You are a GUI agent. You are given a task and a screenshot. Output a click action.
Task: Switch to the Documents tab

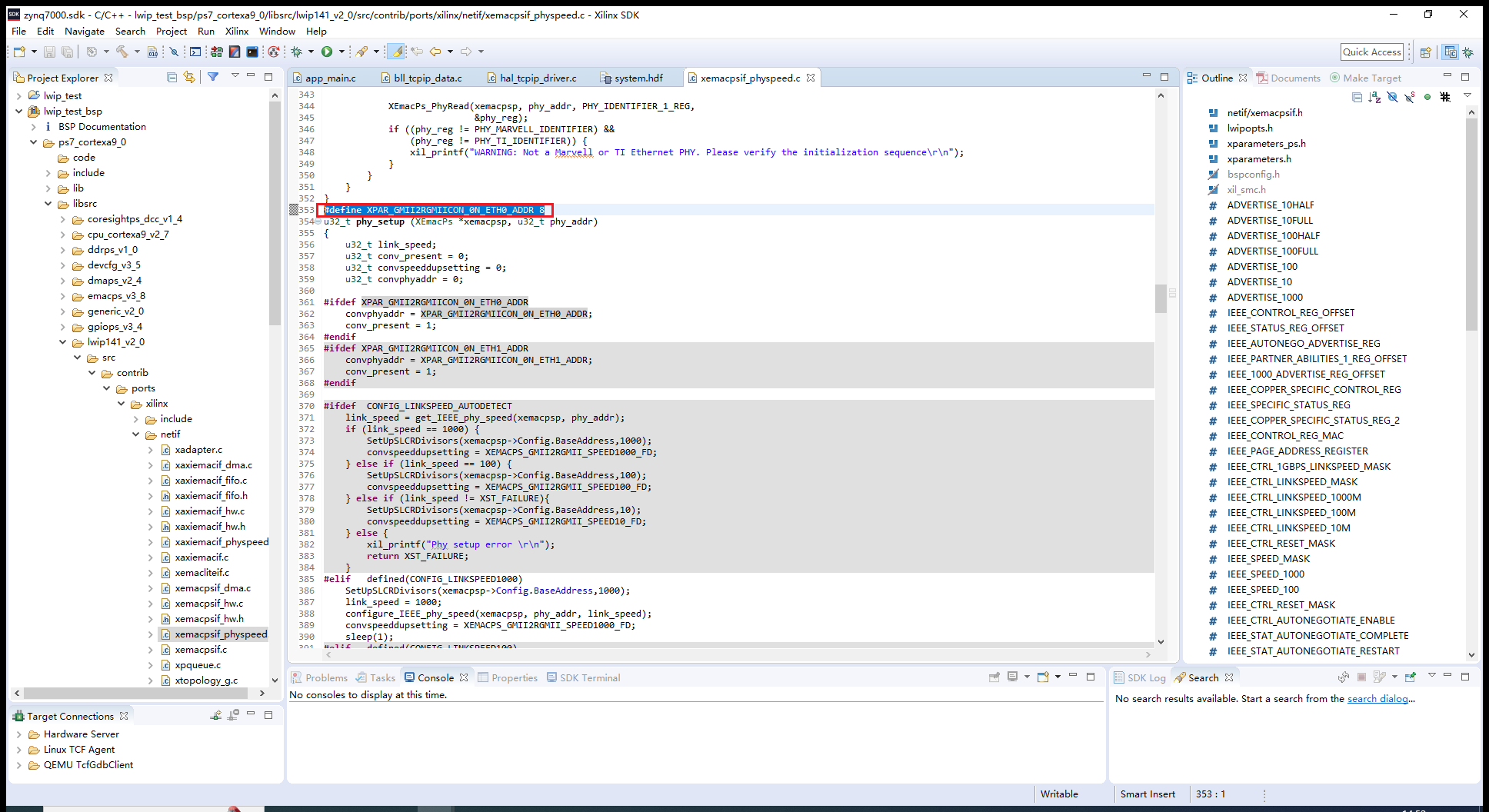tap(1288, 78)
